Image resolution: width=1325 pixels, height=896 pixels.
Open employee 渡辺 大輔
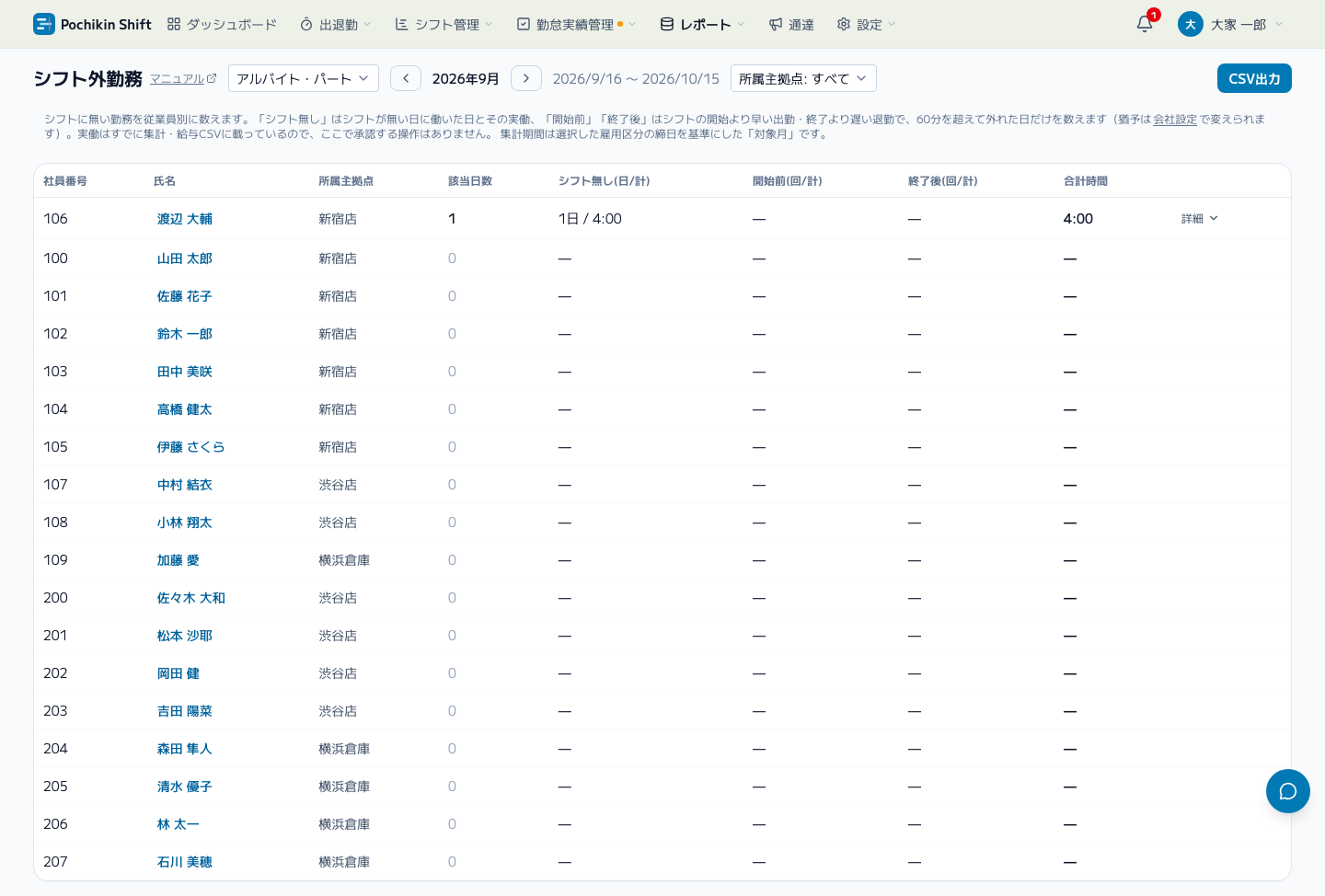185,219
